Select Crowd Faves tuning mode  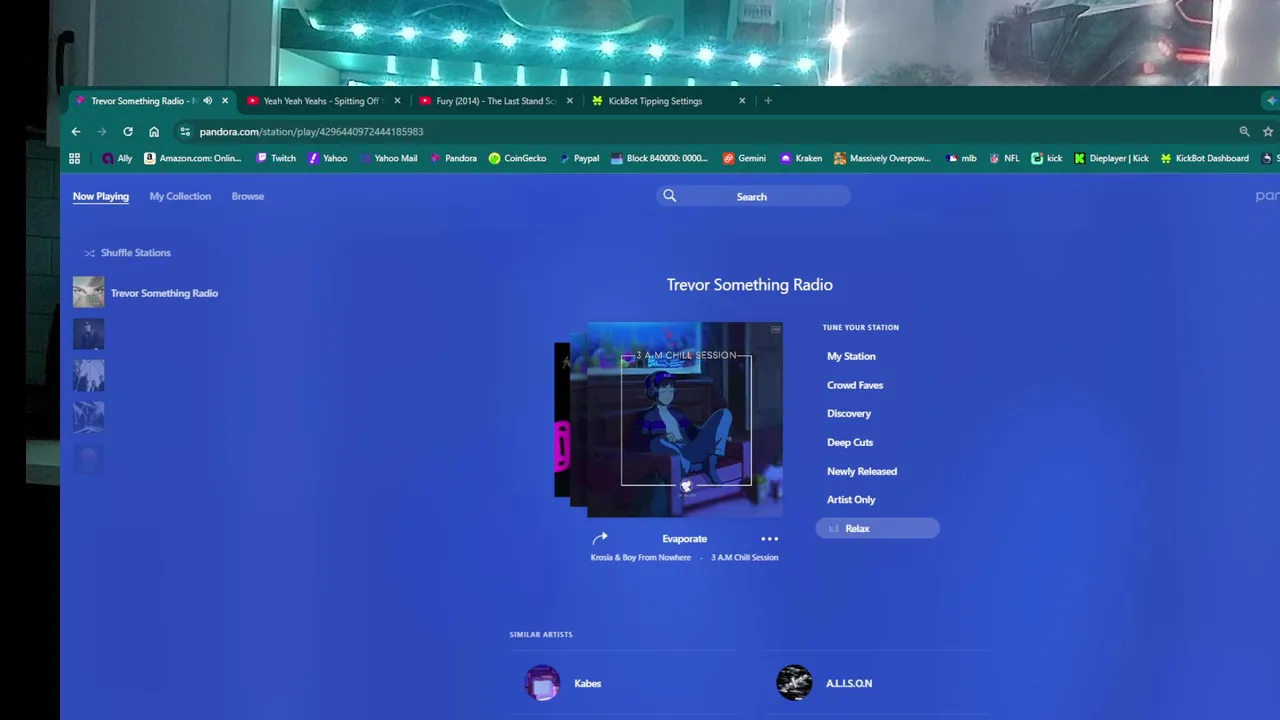click(x=855, y=385)
